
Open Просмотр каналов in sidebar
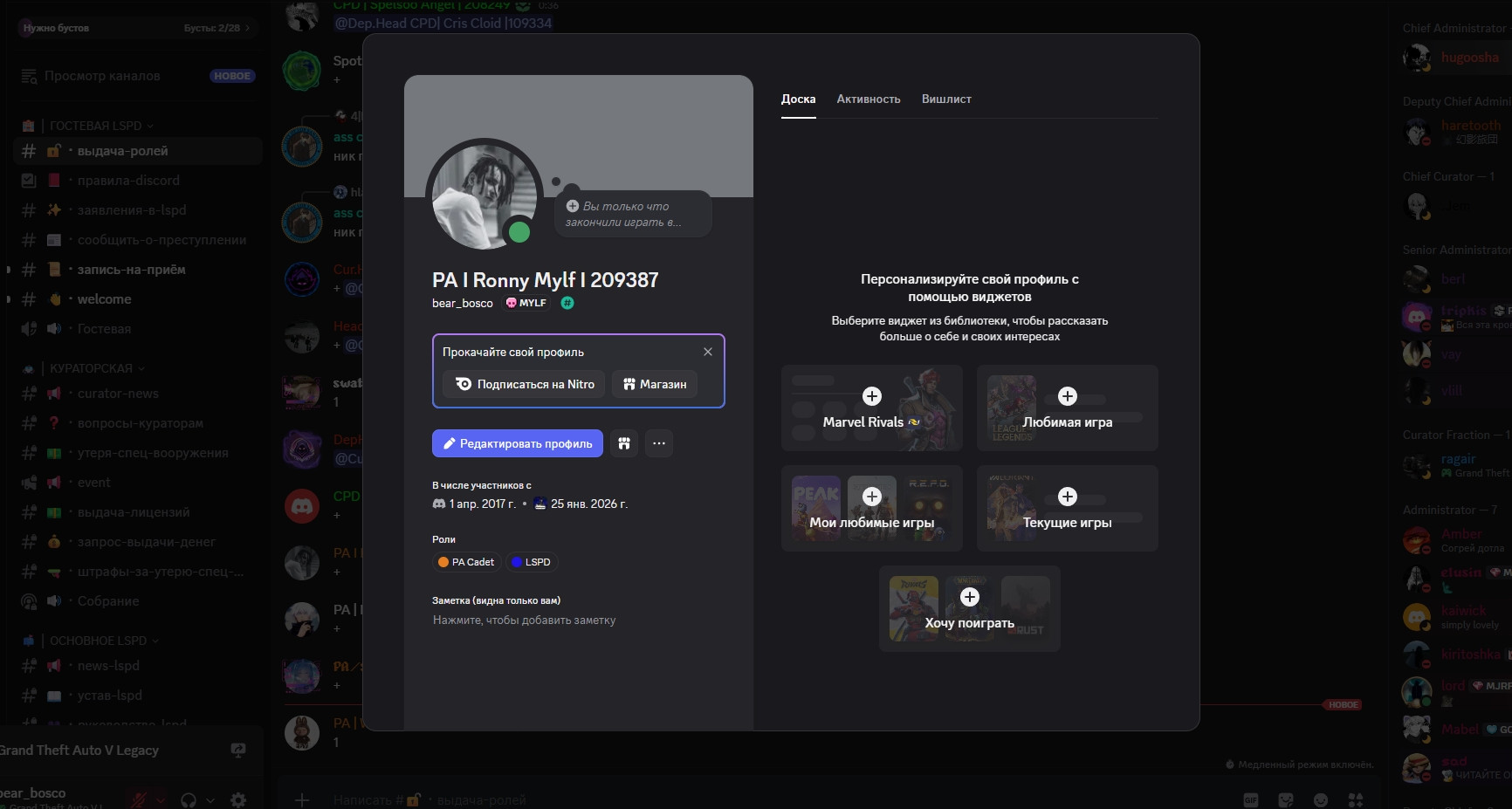[138, 76]
